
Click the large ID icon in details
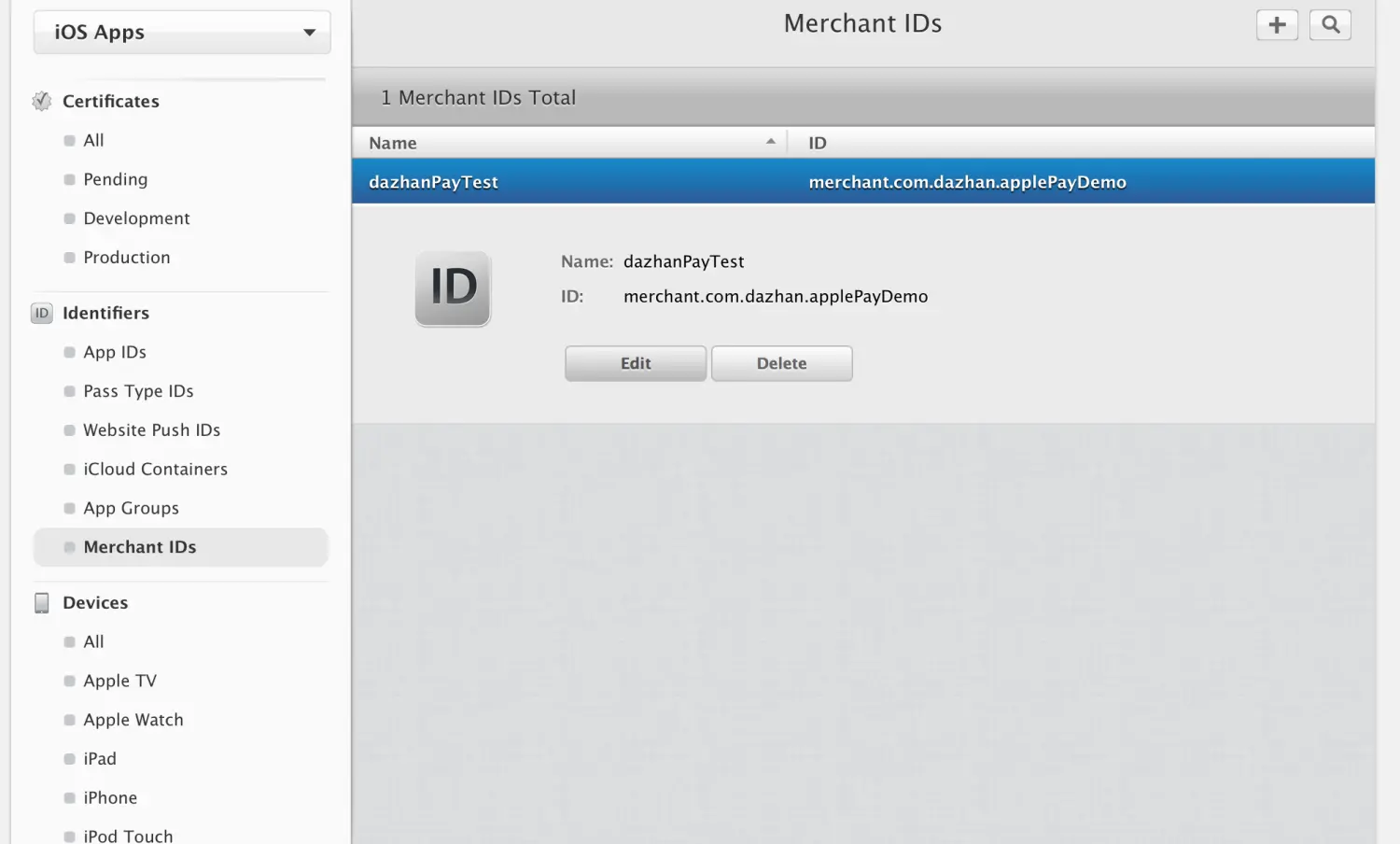(453, 288)
